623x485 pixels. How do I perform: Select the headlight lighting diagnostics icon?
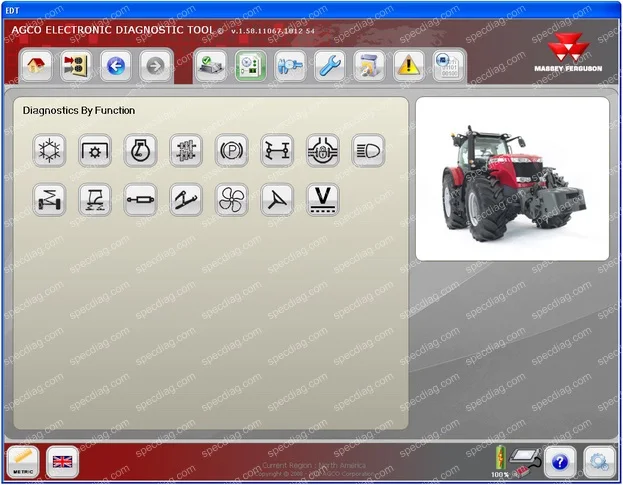[368, 151]
